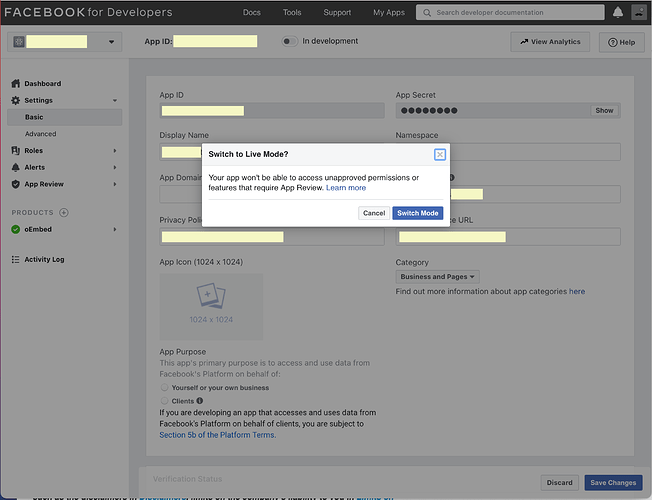
Task: Open My Apps menu
Action: pyautogui.click(x=389, y=12)
